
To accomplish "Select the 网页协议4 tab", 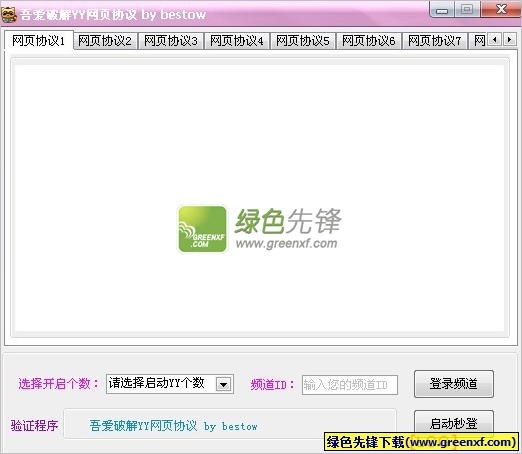I will pyautogui.click(x=237, y=41).
